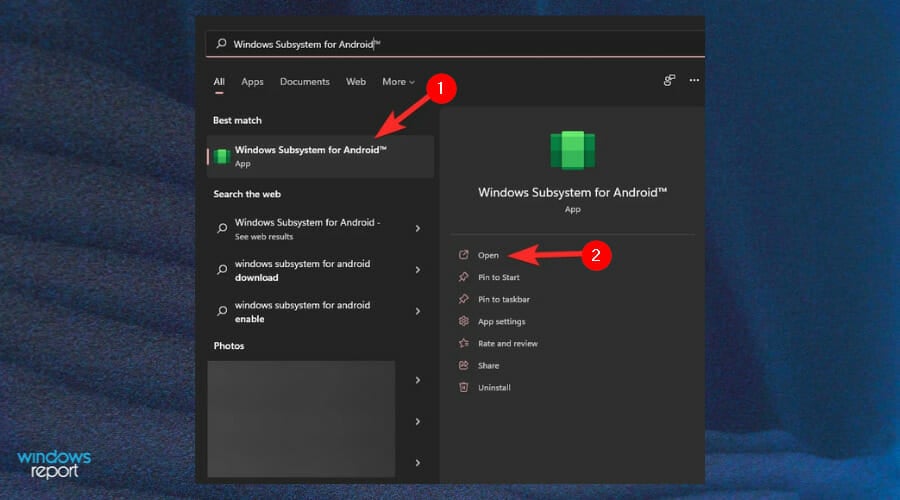Click the star icon beside Rate and review
Screen dimensions: 900x500
tap(463, 343)
